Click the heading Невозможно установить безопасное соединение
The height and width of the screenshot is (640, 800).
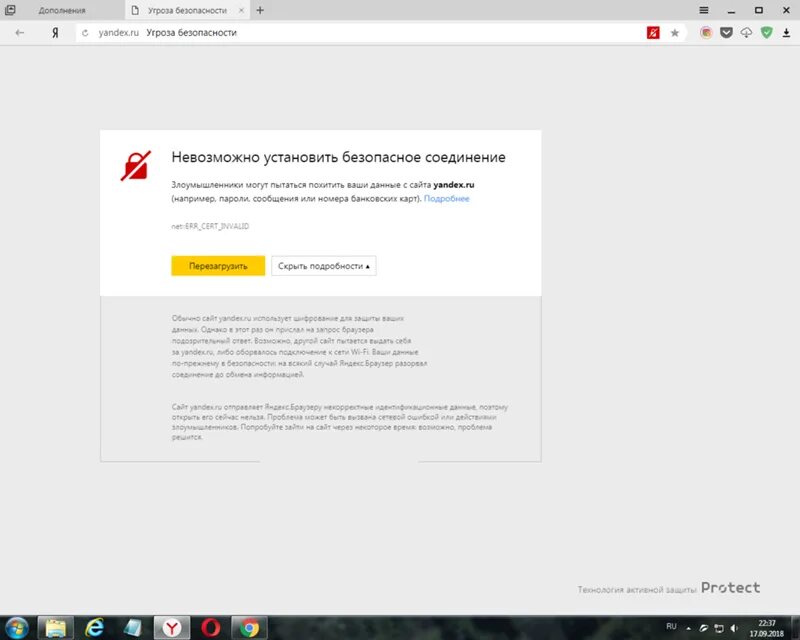[338, 157]
